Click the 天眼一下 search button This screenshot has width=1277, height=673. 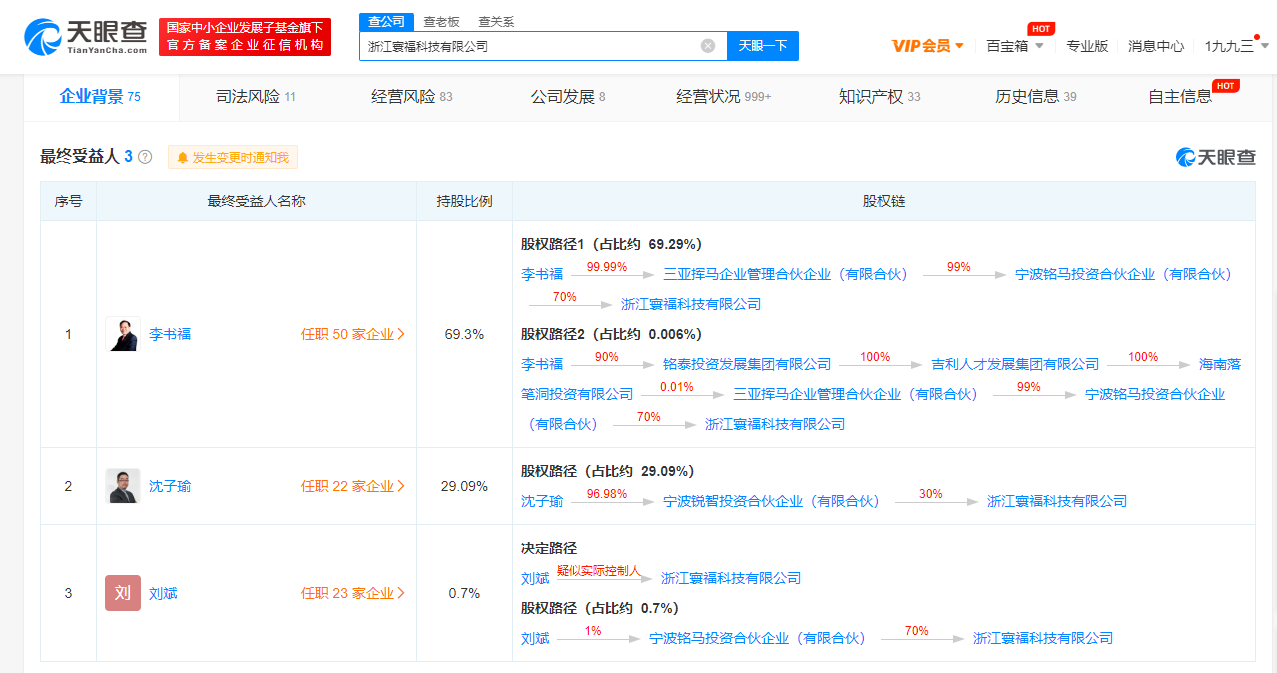pos(763,46)
